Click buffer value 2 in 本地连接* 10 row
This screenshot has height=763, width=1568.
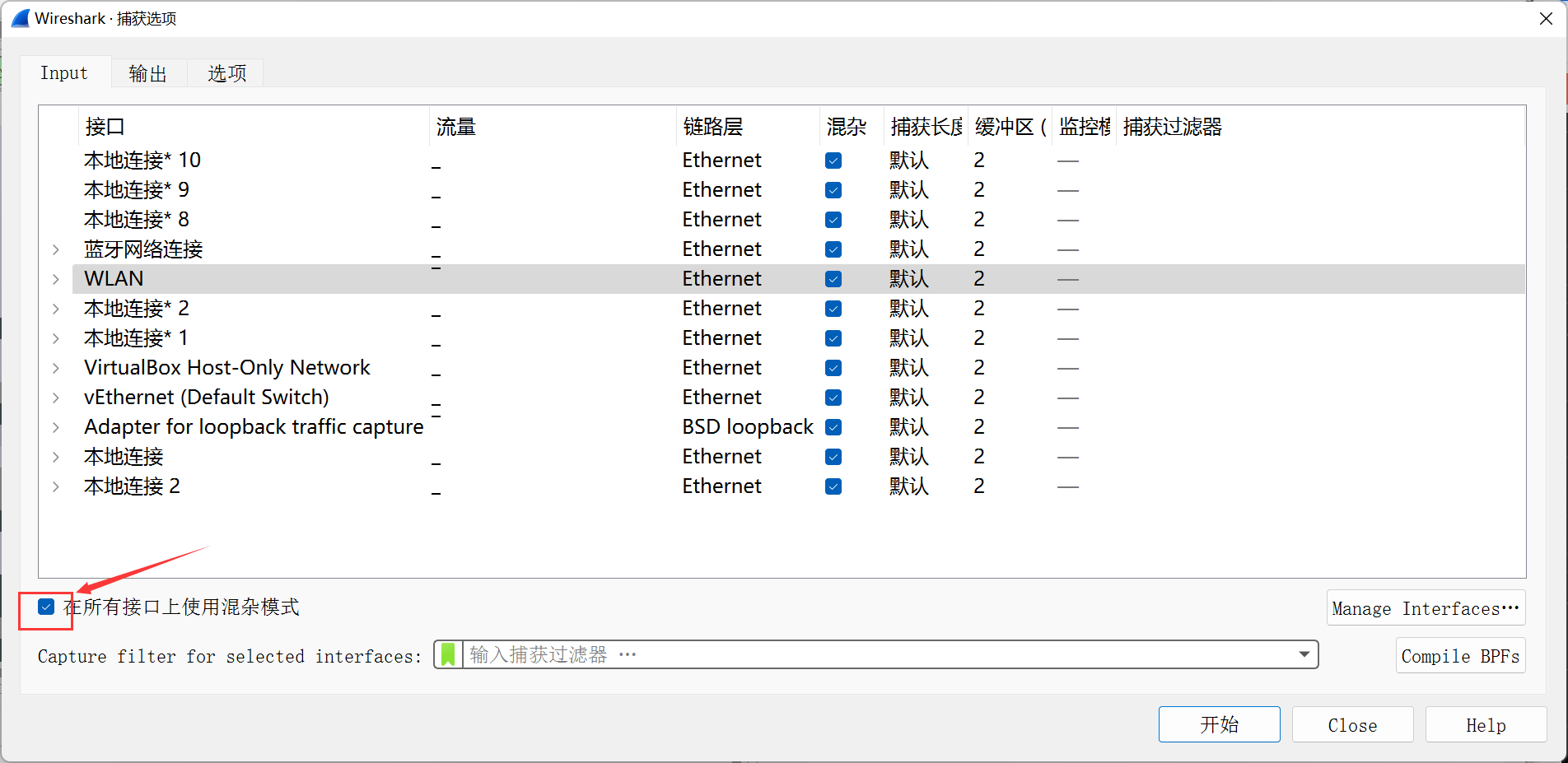[x=979, y=160]
